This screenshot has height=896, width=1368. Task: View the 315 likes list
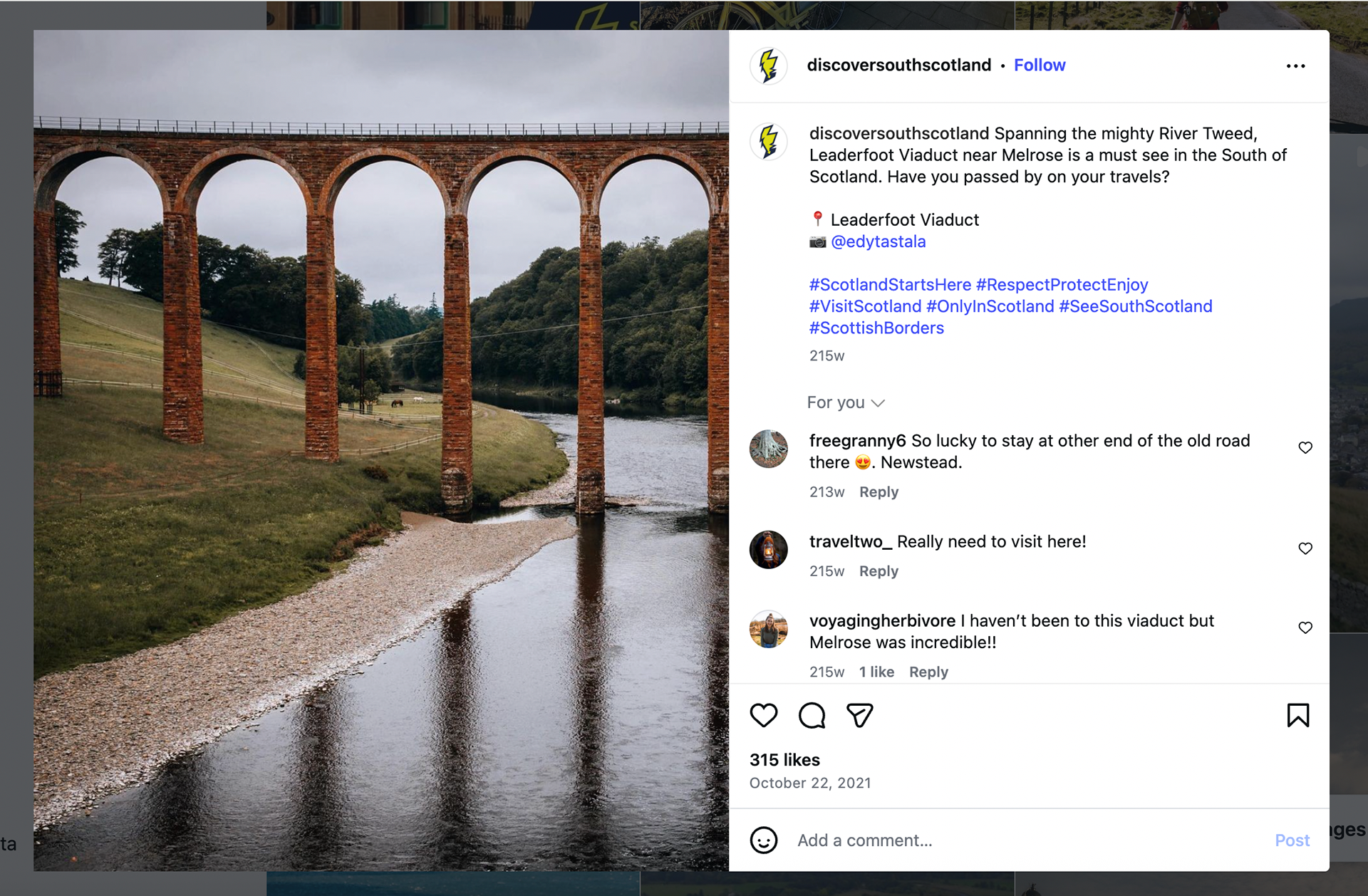(784, 760)
